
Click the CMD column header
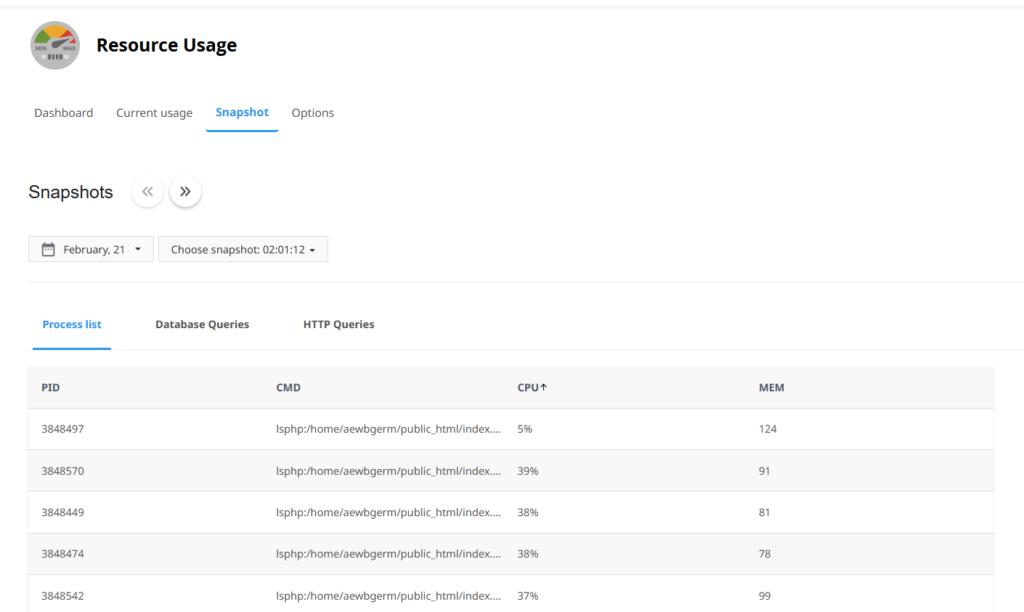pyautogui.click(x=288, y=388)
